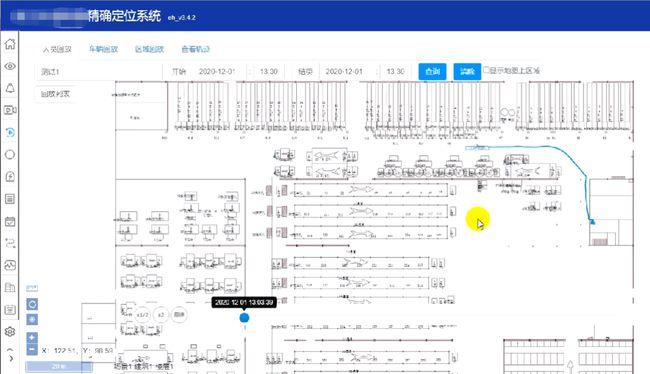Click the map reset rotation icon

[32, 304]
